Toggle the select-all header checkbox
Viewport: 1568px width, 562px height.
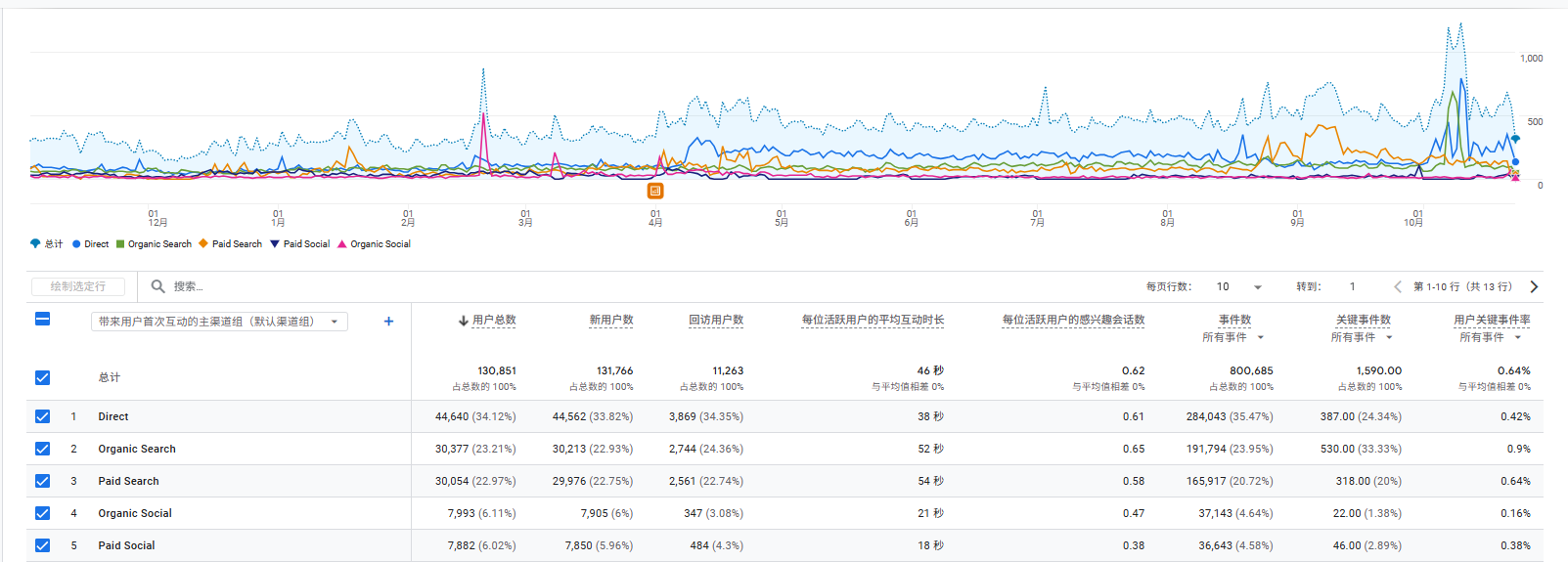(x=42, y=319)
